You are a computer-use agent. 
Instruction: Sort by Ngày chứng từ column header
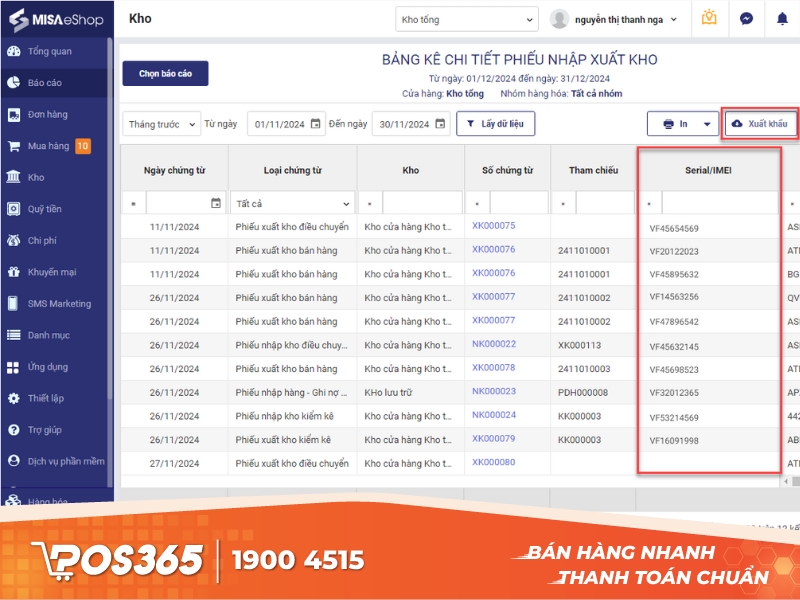pyautogui.click(x=174, y=170)
